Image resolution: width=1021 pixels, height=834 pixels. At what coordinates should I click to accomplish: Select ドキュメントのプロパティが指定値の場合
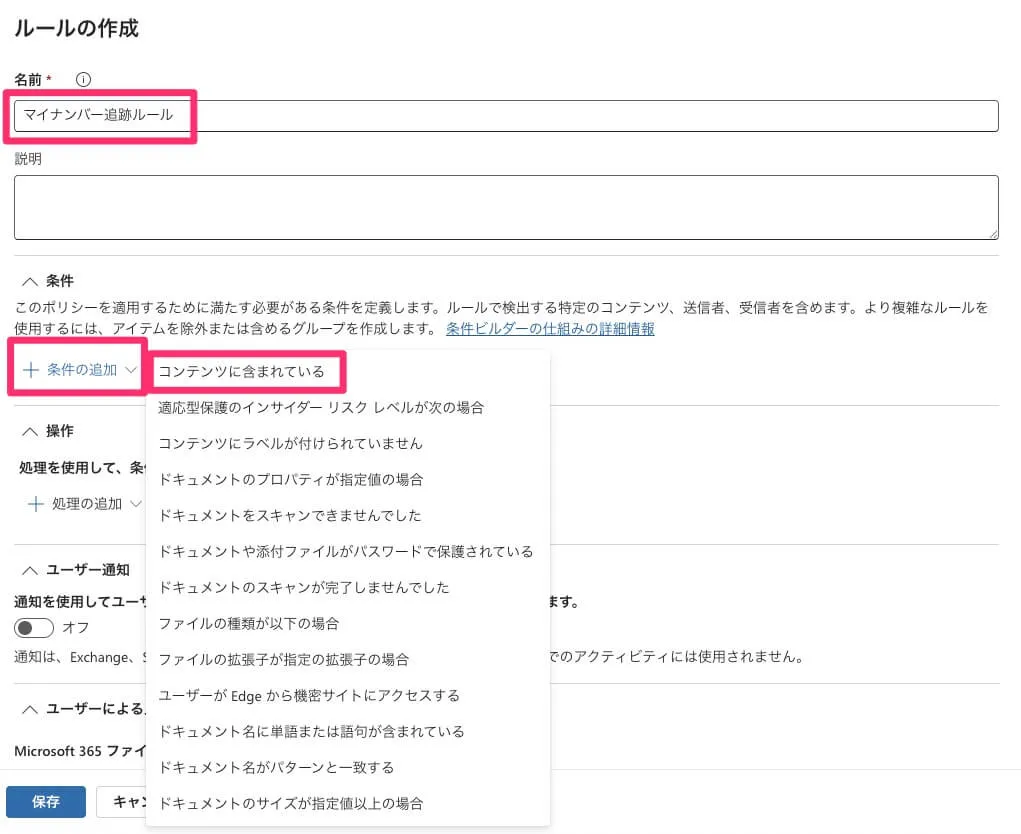click(348, 480)
